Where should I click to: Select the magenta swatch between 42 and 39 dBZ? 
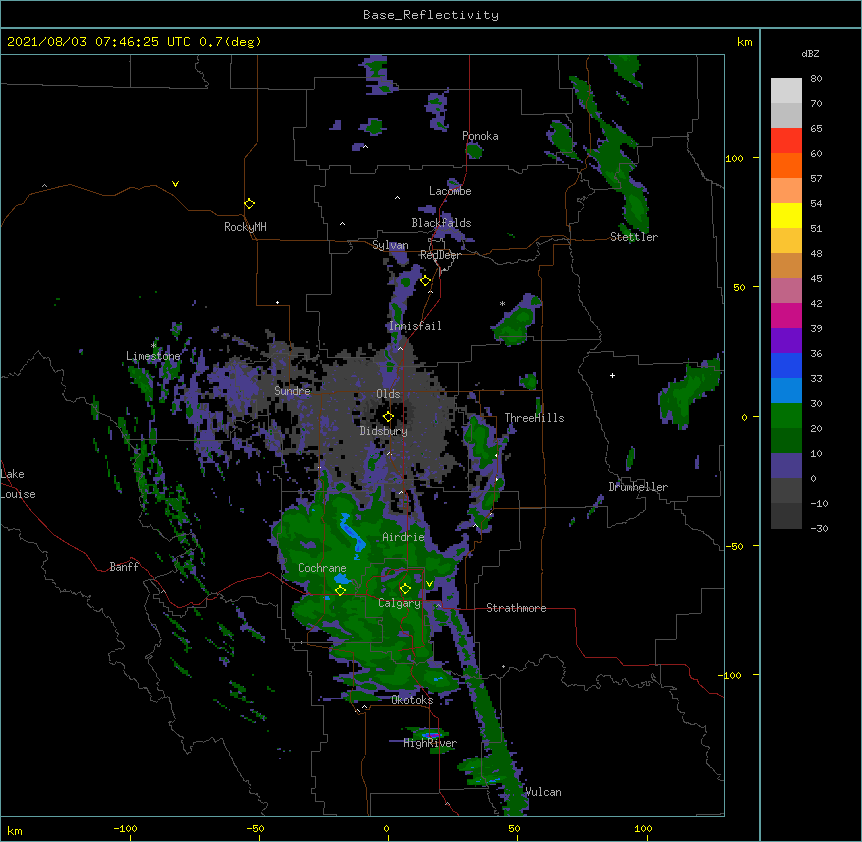tap(786, 315)
